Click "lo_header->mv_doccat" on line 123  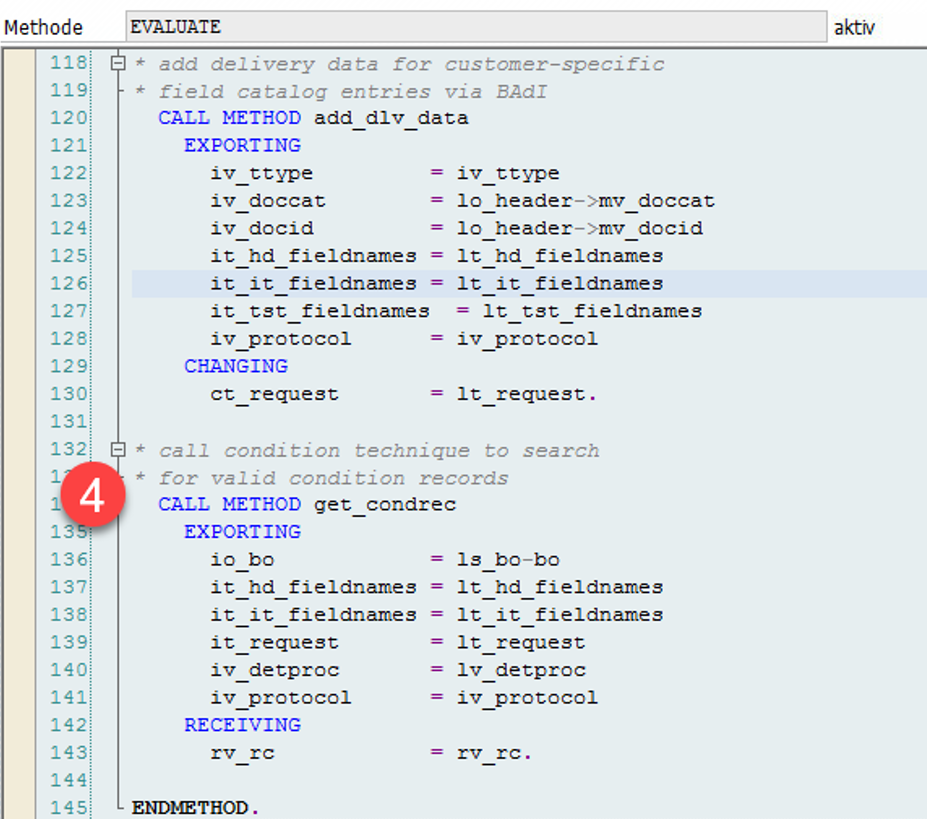[585, 201]
